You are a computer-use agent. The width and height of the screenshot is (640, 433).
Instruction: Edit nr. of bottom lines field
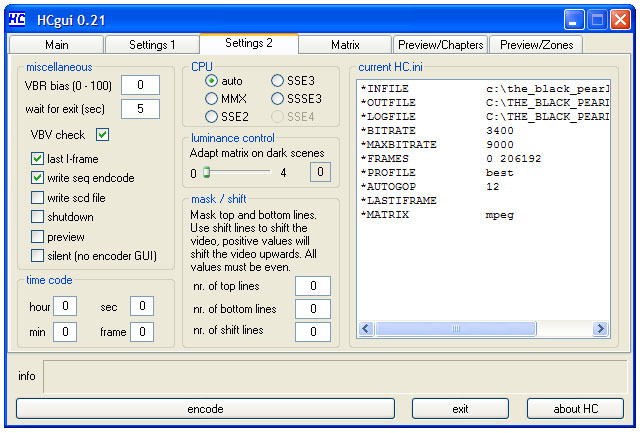(313, 309)
